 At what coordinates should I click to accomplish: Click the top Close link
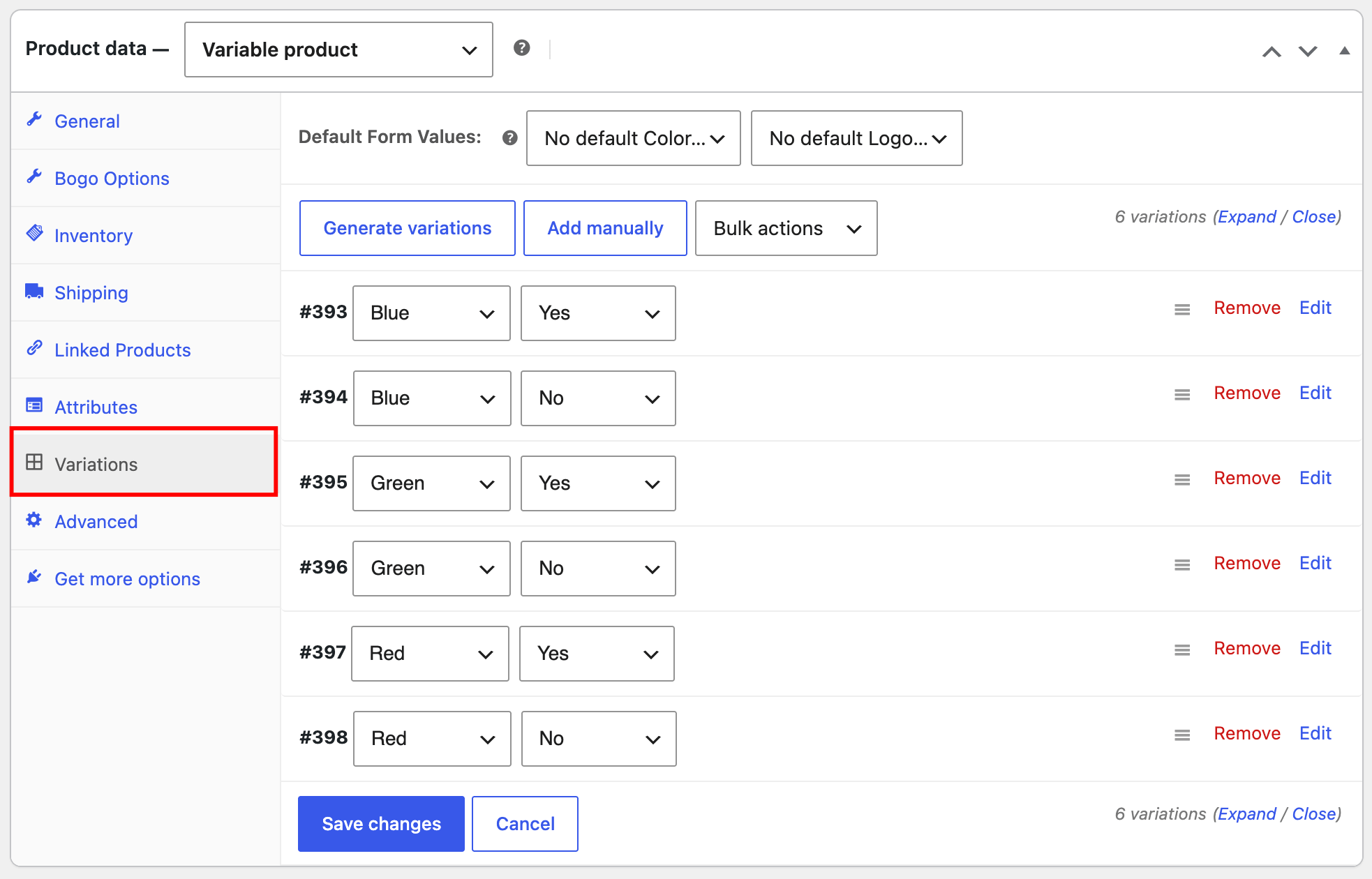(1313, 217)
